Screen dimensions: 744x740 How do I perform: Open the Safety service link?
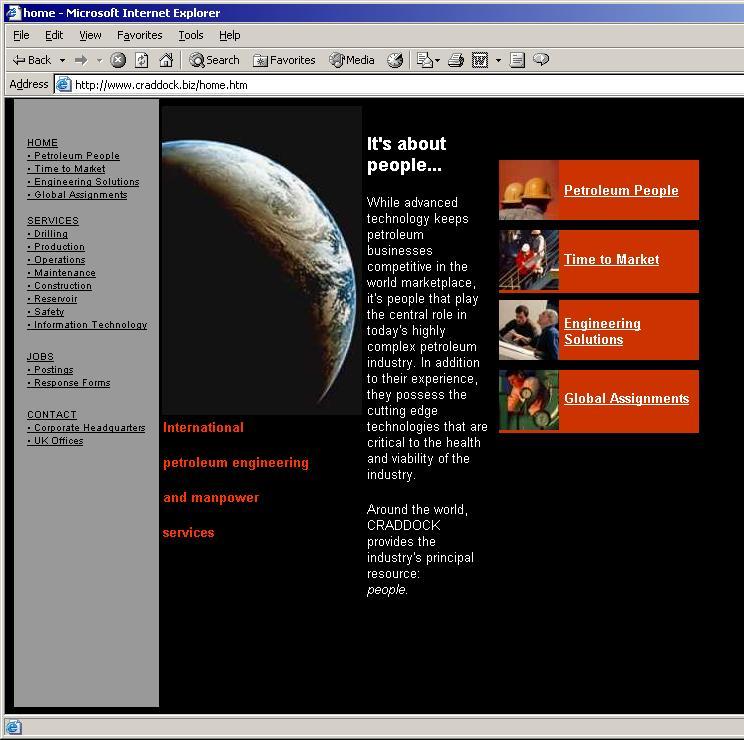coord(46,312)
